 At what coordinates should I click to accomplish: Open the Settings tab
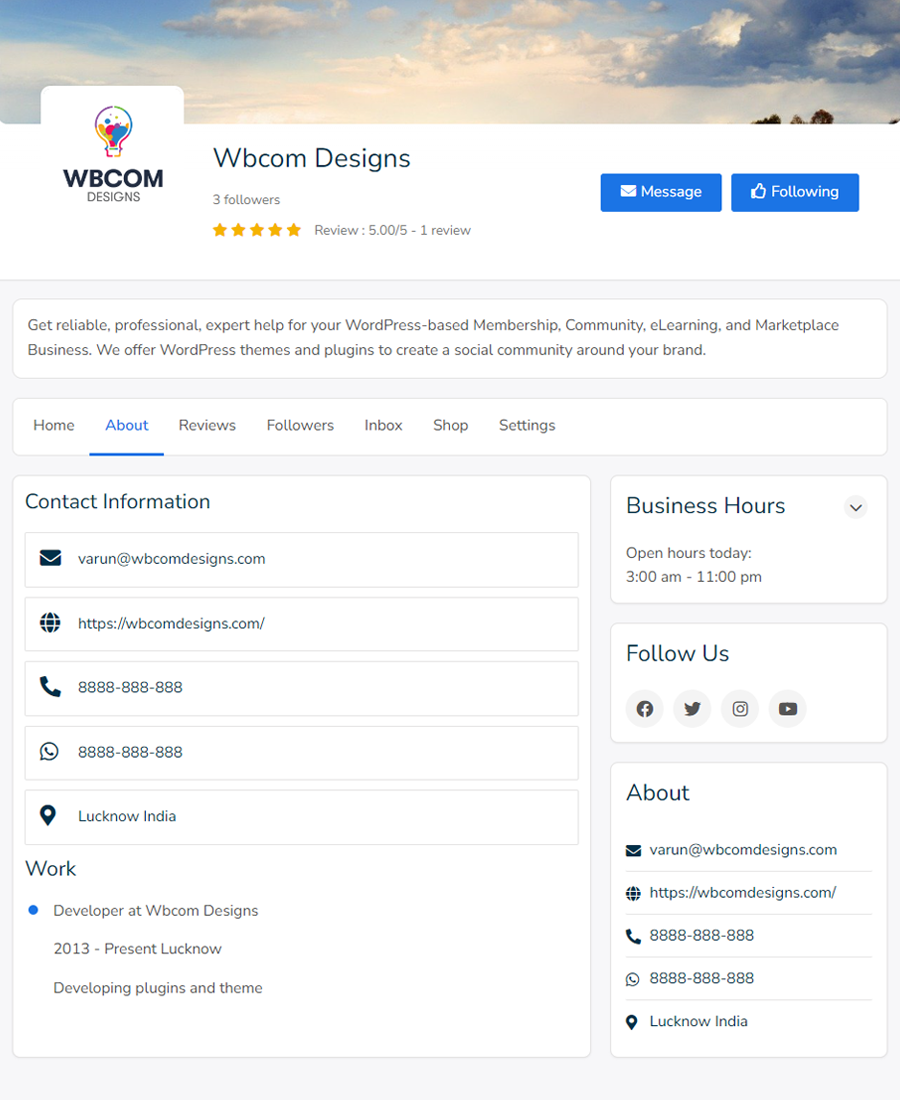(527, 425)
